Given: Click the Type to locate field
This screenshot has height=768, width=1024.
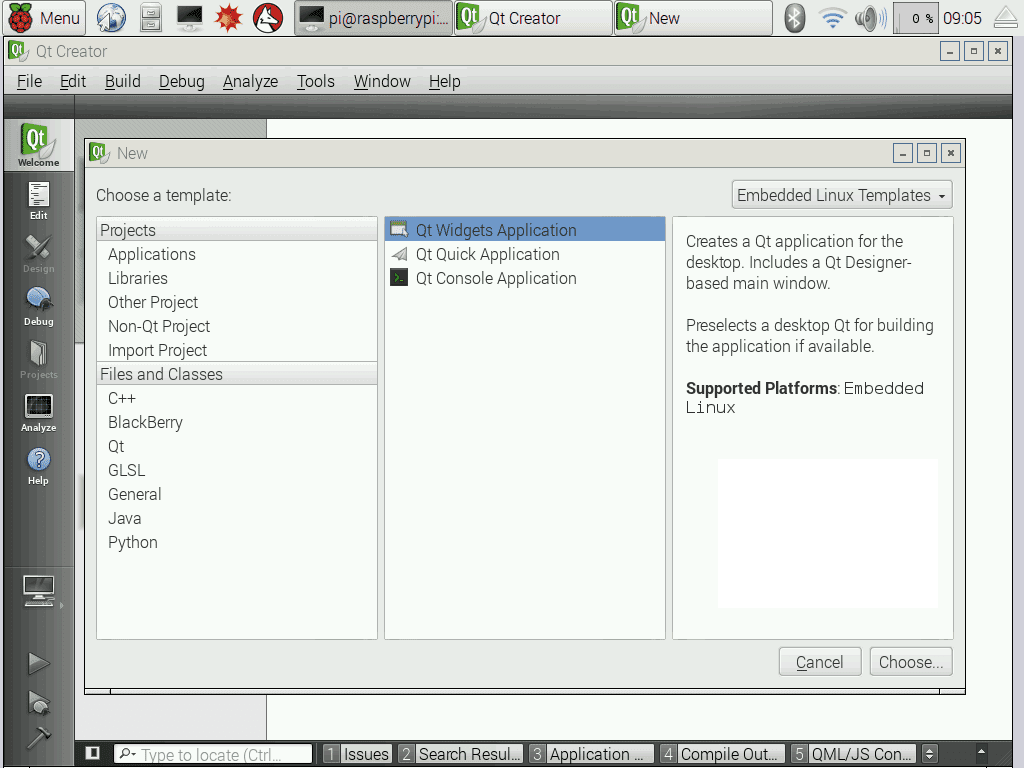Looking at the screenshot, I should (213, 754).
